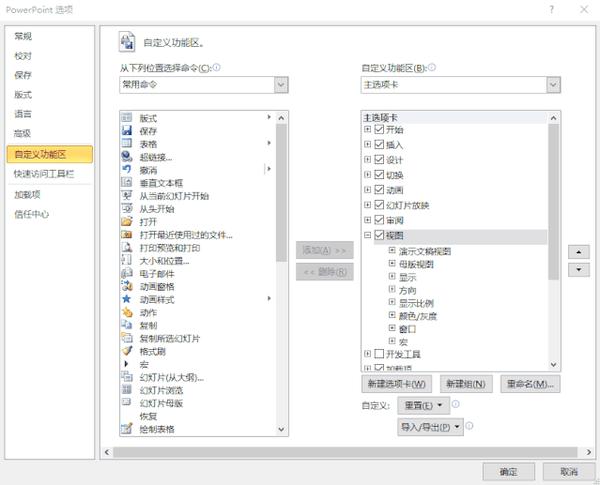The image size is (600, 485).
Task: Uncheck the 动画 tab checkbox
Action: click(x=379, y=189)
